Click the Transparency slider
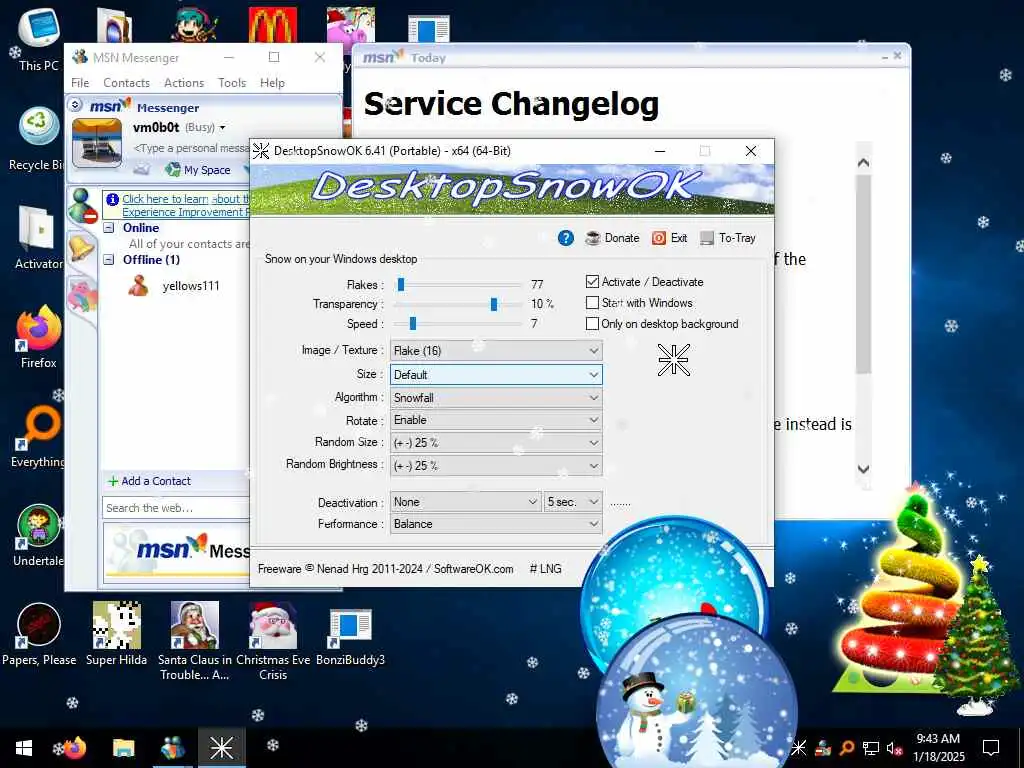Image resolution: width=1024 pixels, height=768 pixels. point(460,304)
